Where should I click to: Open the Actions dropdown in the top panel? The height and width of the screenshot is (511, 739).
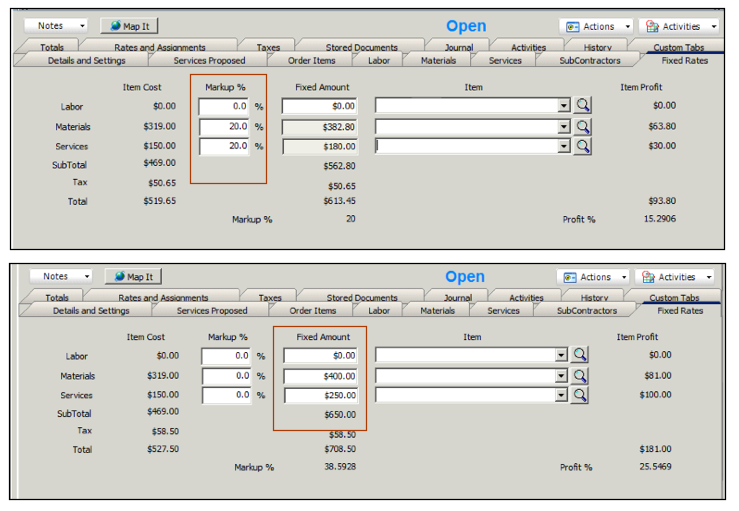(x=598, y=27)
